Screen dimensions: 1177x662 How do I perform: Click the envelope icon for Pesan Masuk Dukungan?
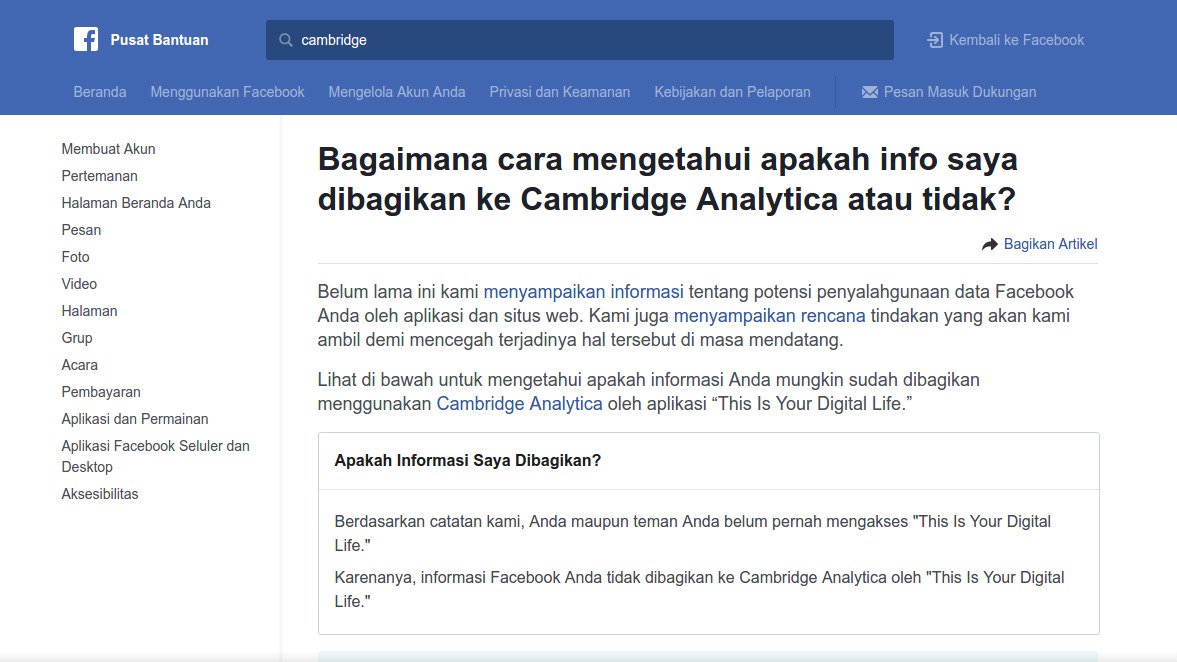click(869, 92)
